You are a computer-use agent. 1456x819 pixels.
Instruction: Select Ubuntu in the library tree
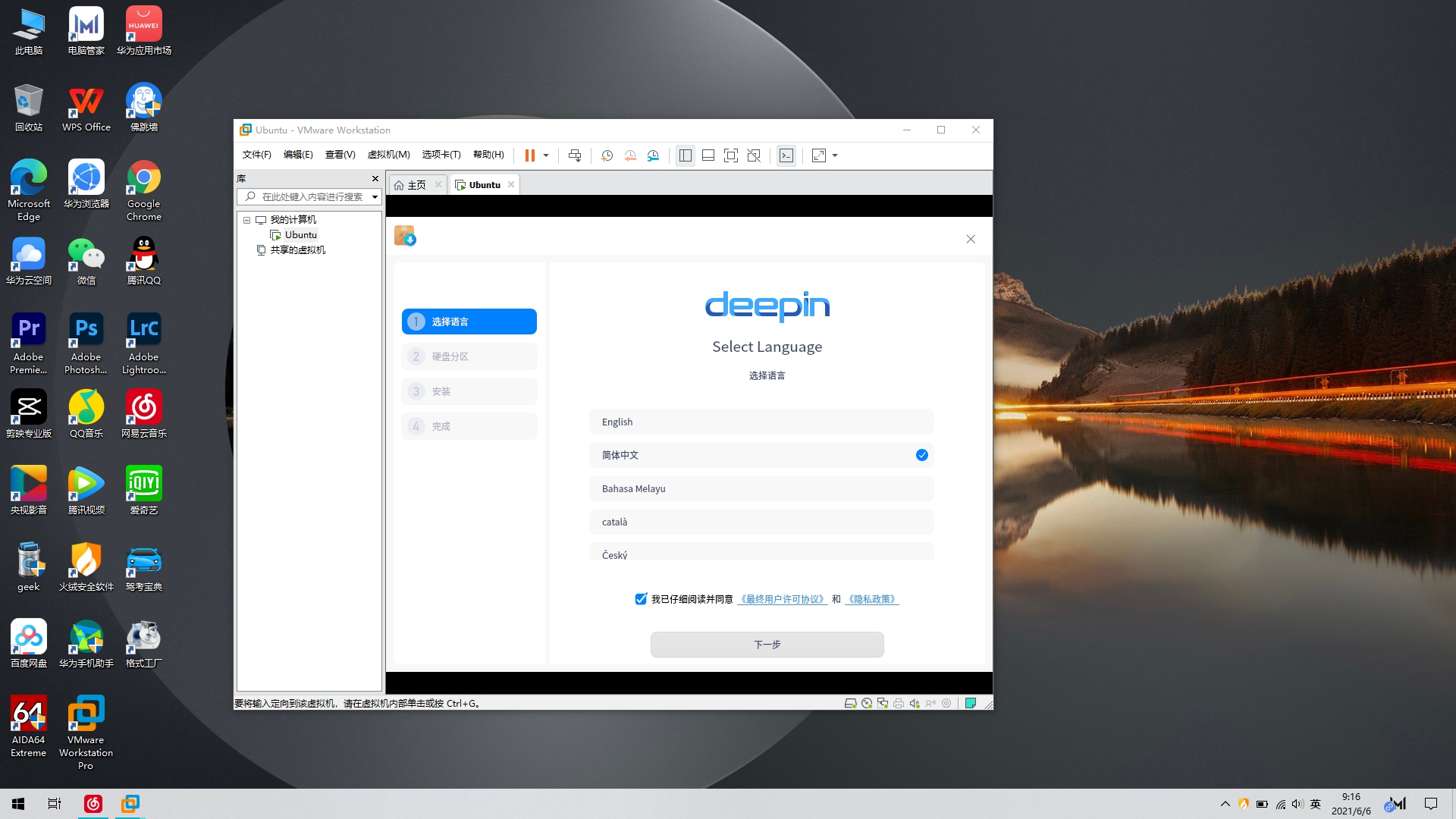(301, 235)
